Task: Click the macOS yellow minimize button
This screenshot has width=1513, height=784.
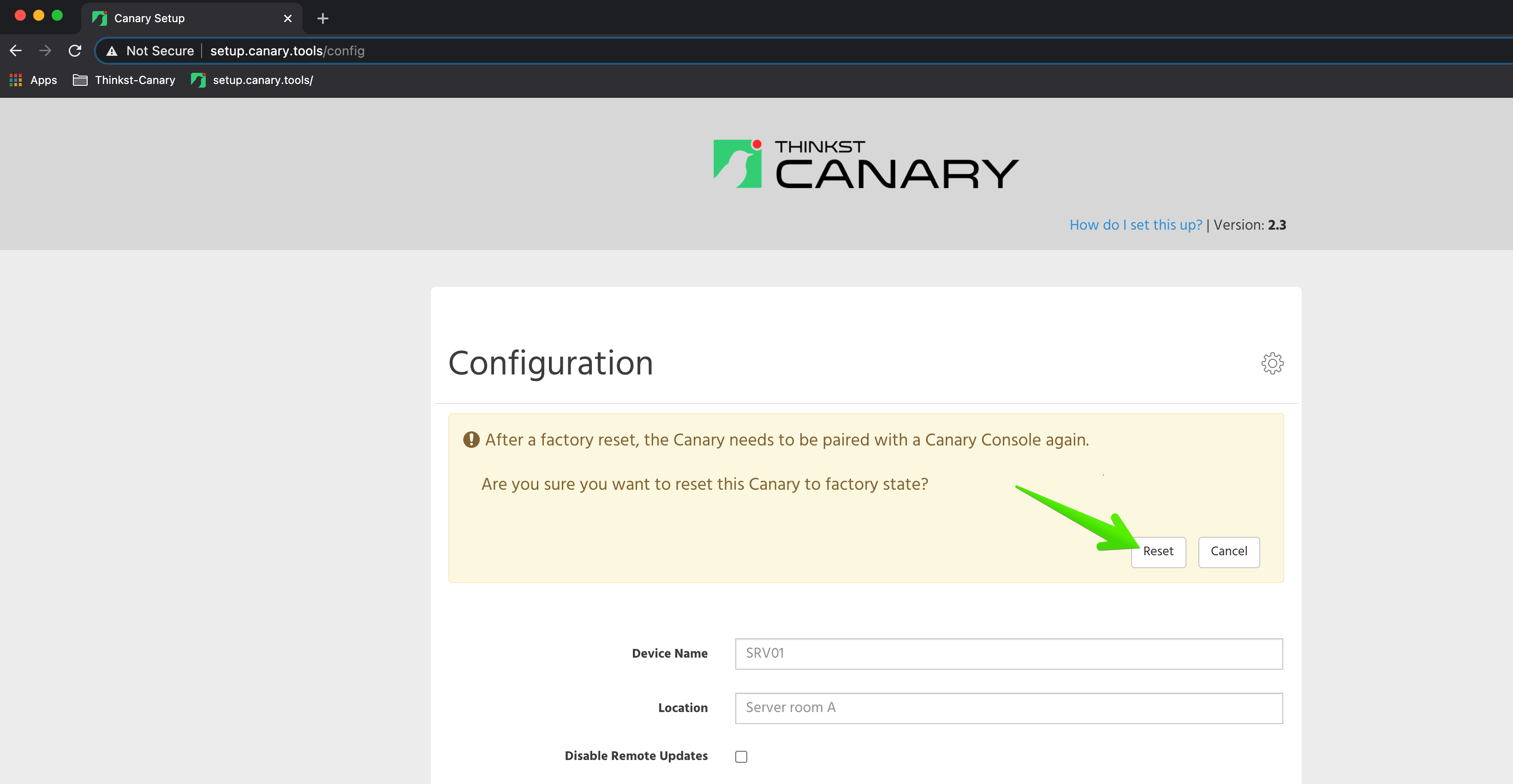Action: coord(39,15)
